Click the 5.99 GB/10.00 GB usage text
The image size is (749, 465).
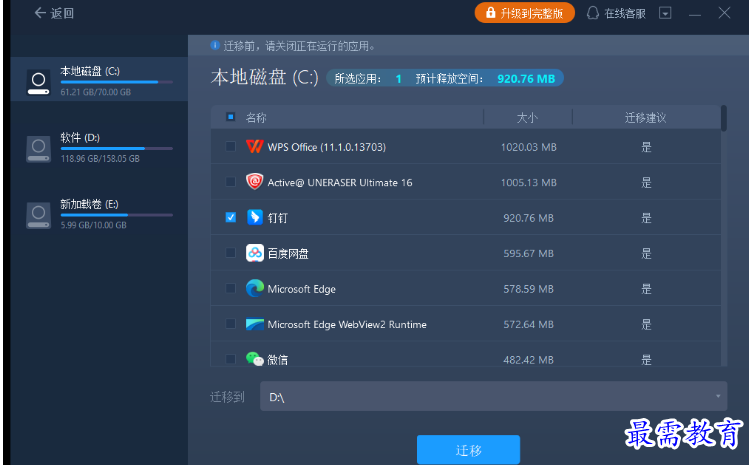(x=94, y=225)
